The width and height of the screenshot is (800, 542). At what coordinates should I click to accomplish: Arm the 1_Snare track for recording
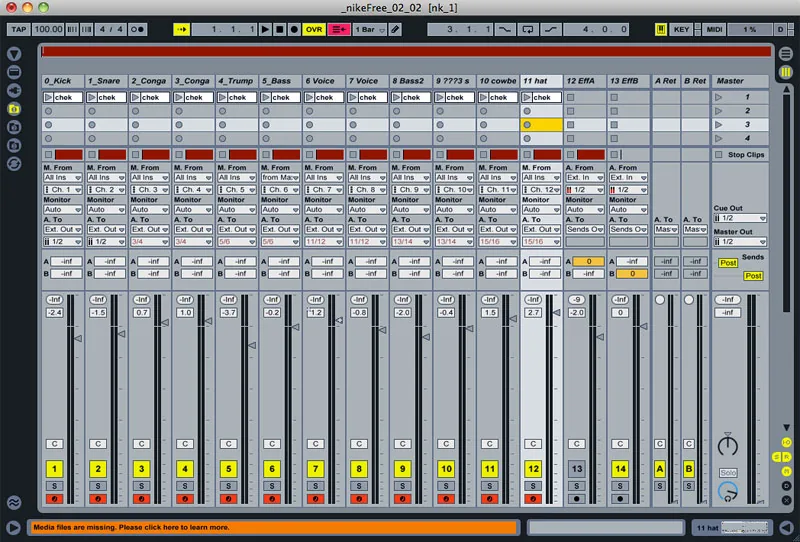97,498
